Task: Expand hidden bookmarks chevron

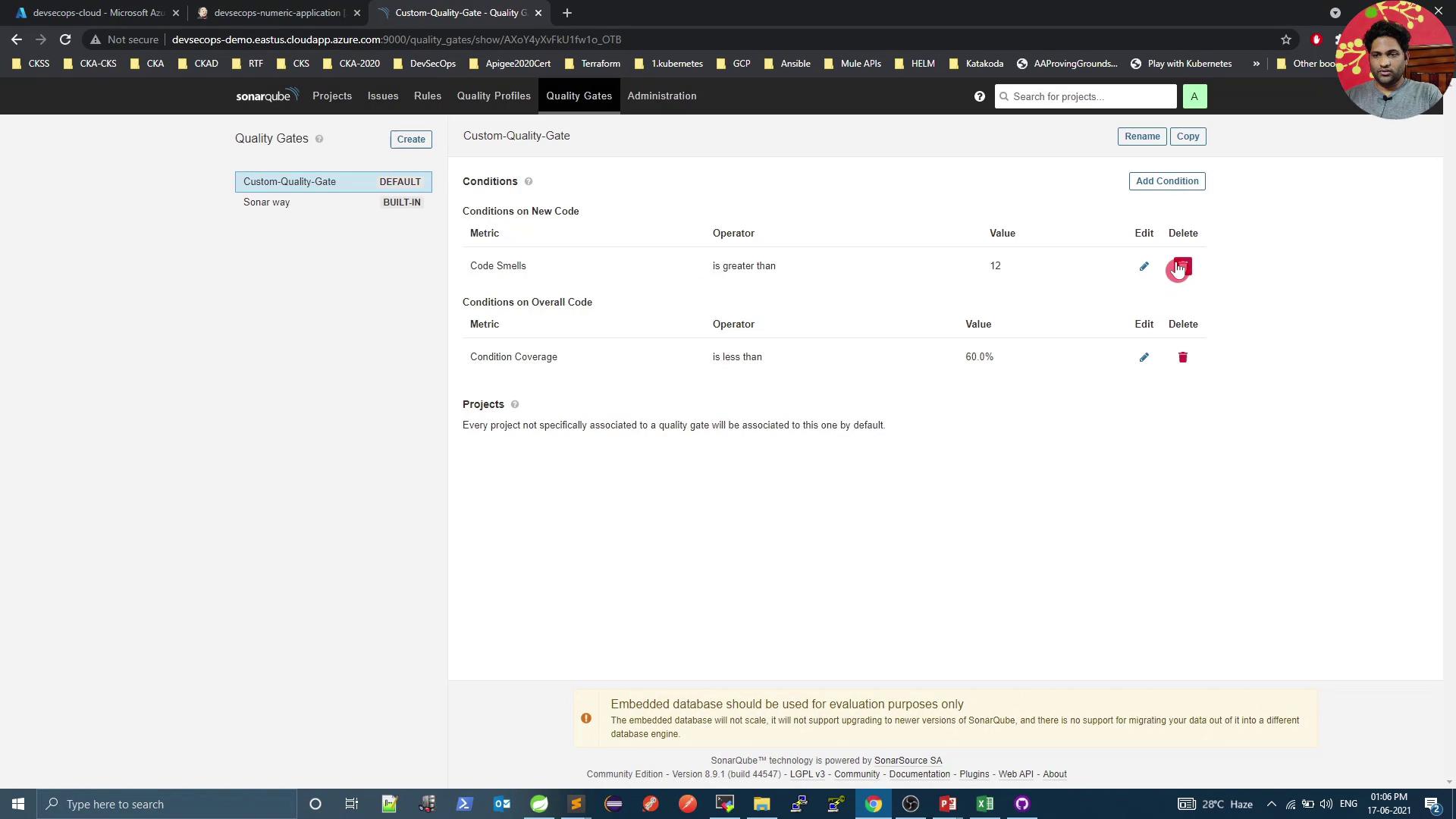Action: click(x=1256, y=64)
